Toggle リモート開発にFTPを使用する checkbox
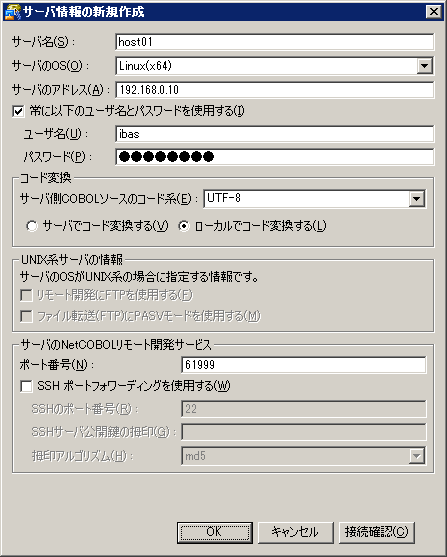Image resolution: width=447 pixels, height=557 pixels. (26, 295)
